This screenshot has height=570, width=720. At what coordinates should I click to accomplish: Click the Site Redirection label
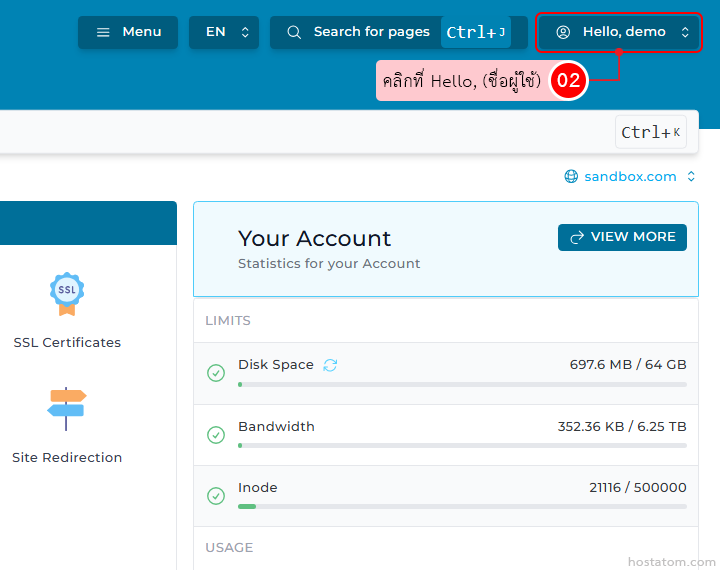(67, 457)
